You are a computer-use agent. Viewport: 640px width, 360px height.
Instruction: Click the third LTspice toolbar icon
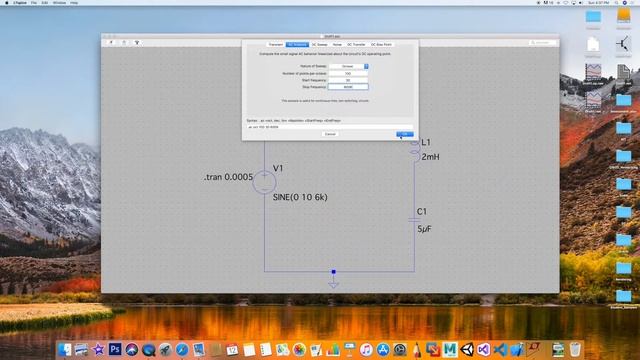[137, 42]
